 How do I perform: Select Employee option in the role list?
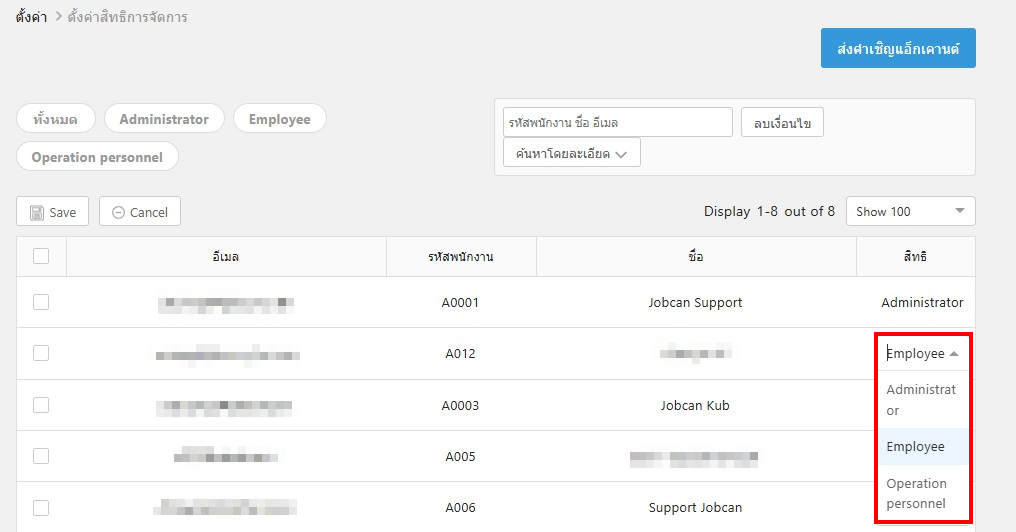click(x=916, y=446)
